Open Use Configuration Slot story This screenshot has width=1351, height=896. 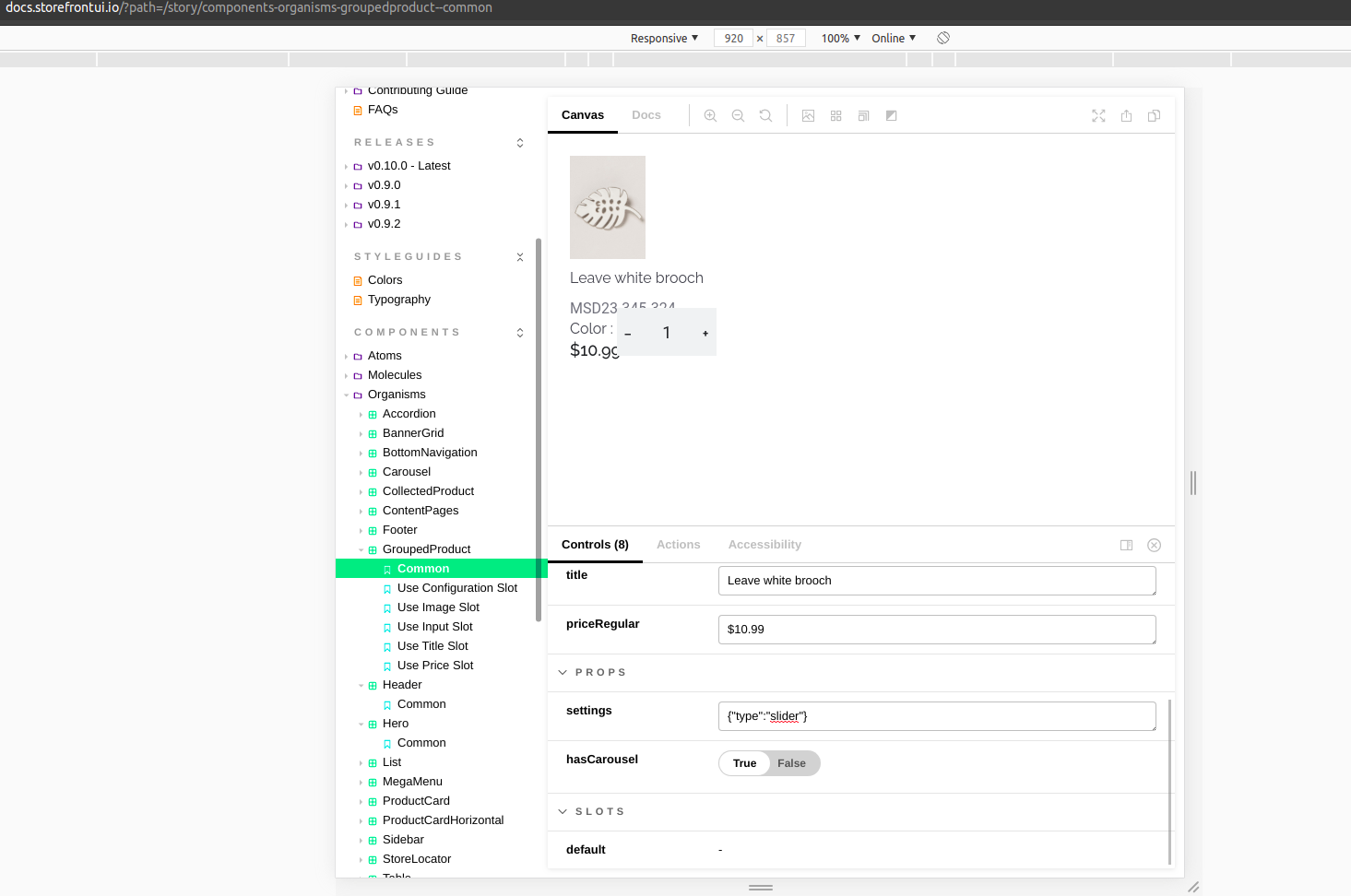[x=457, y=588]
